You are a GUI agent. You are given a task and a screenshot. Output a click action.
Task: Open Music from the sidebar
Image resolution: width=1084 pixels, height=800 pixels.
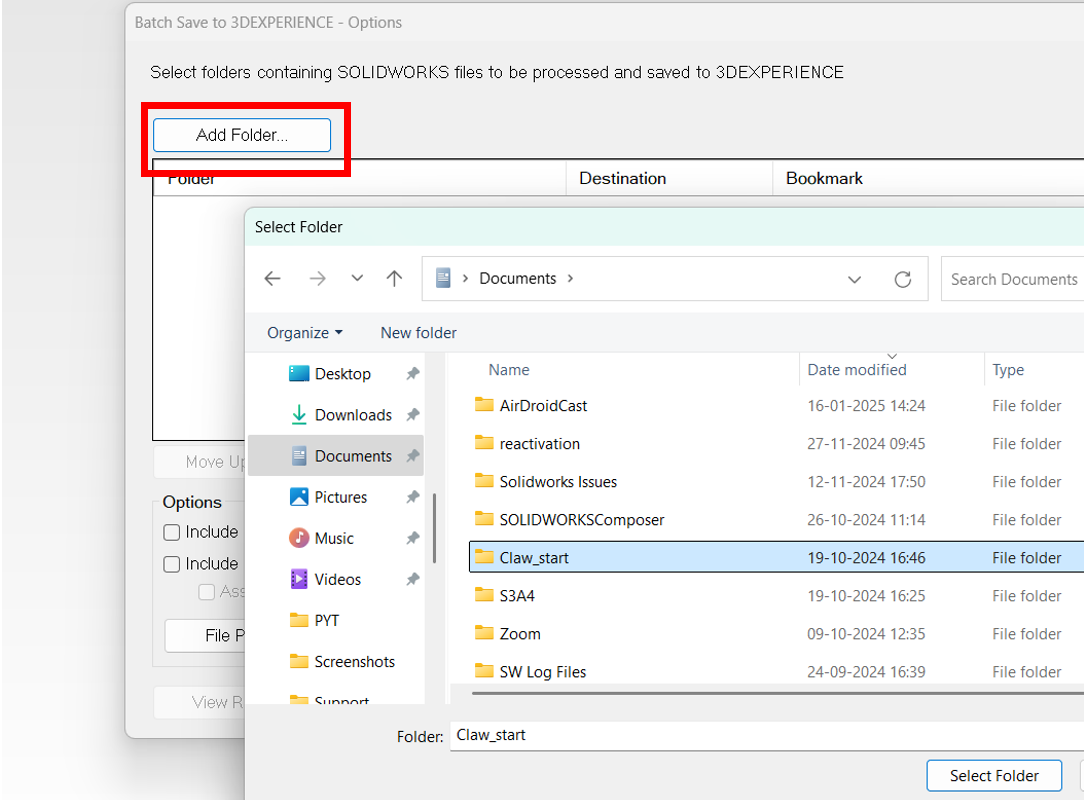(x=333, y=538)
